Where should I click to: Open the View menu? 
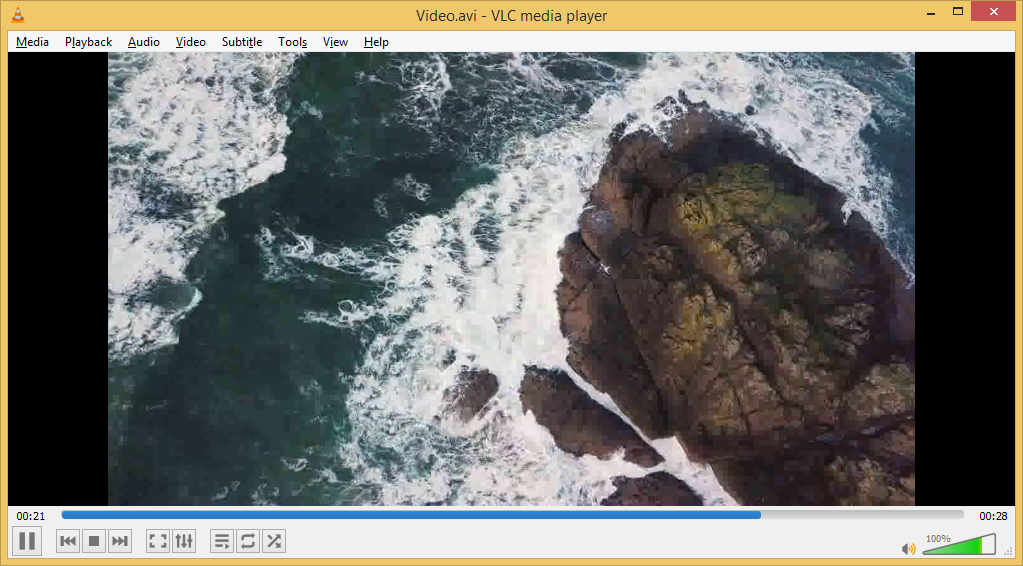tap(335, 42)
